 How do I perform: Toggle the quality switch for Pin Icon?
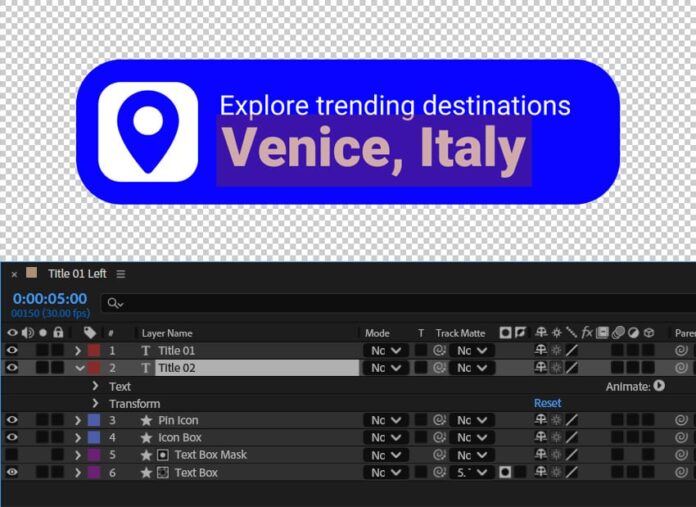click(572, 420)
